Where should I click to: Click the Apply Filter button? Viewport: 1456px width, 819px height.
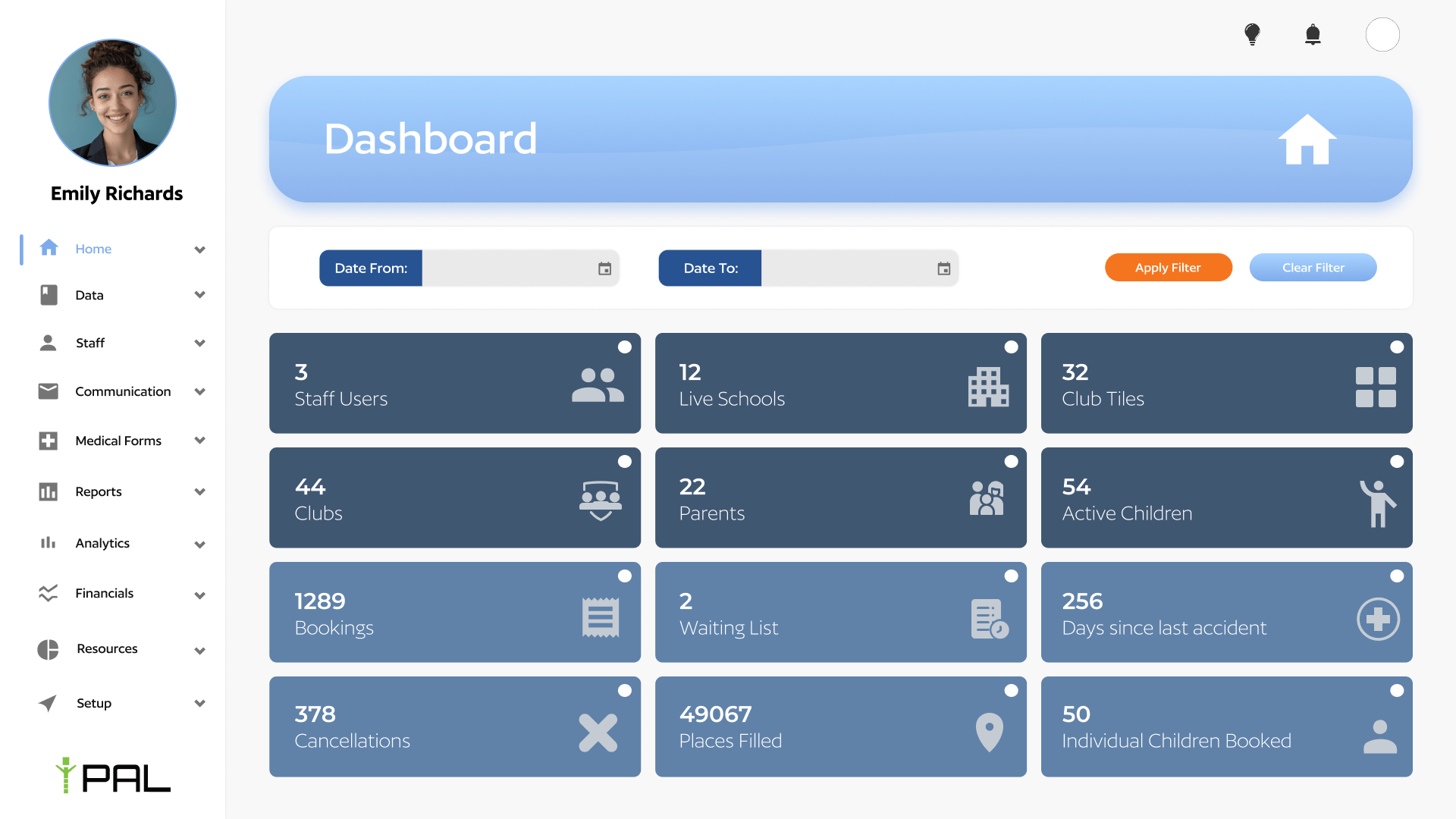[x=1168, y=267]
